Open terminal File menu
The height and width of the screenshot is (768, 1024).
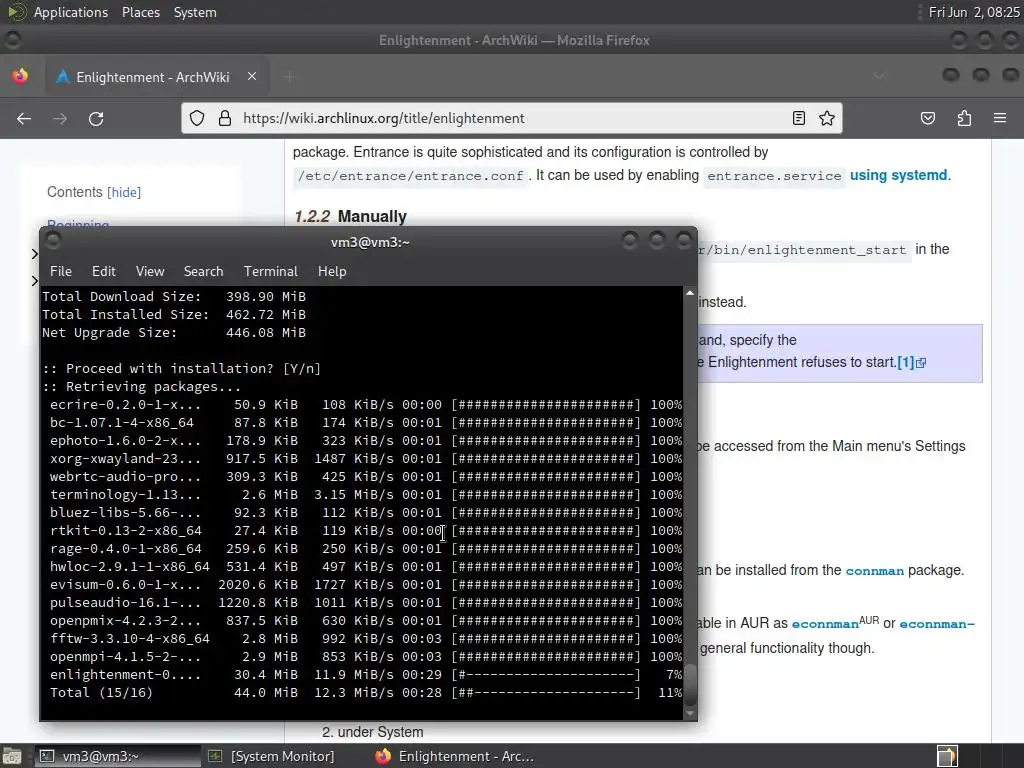[61, 271]
